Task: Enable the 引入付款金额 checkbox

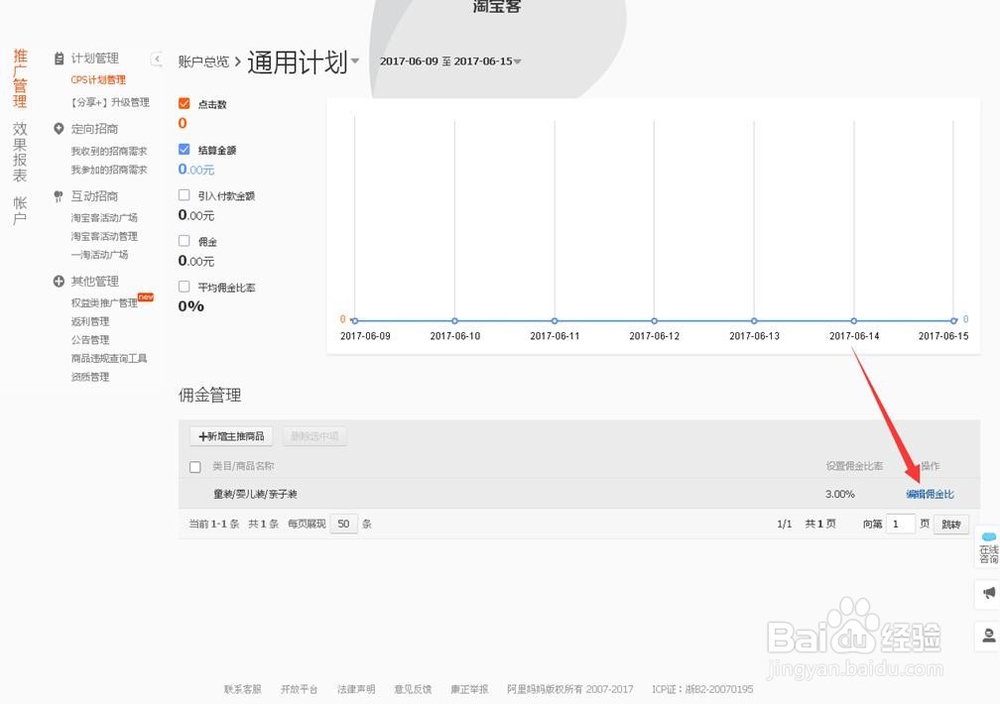Action: point(184,194)
